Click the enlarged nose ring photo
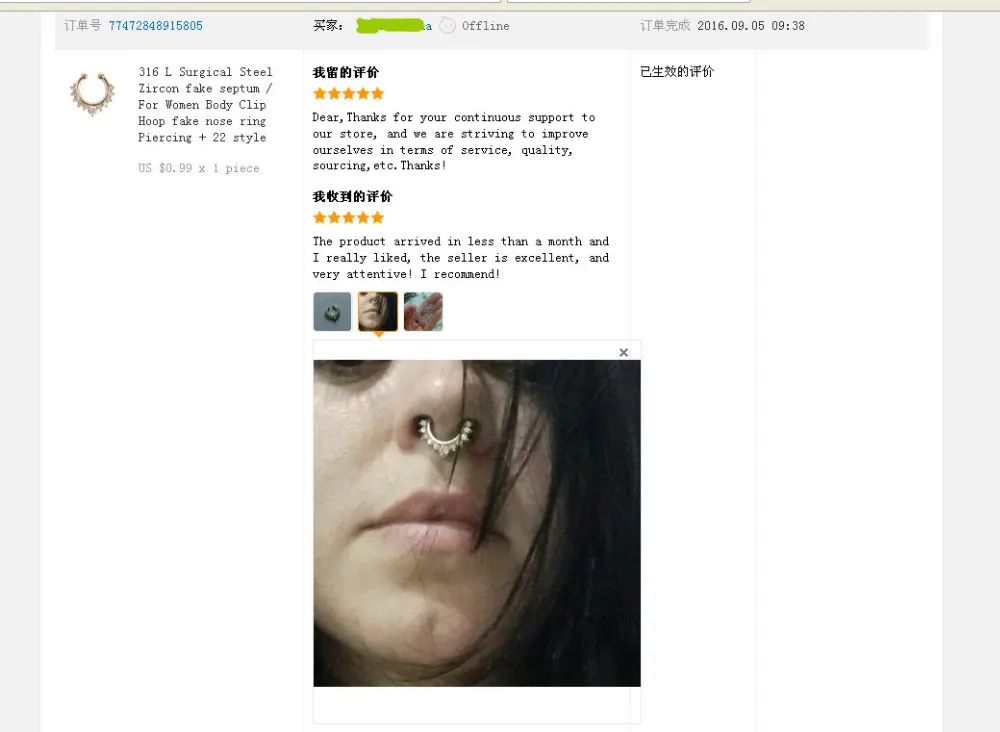 pos(477,523)
